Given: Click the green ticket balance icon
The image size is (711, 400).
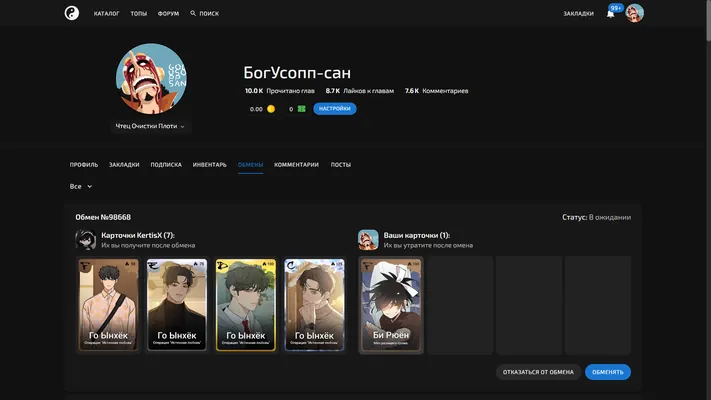Looking at the screenshot, I should pos(302,109).
